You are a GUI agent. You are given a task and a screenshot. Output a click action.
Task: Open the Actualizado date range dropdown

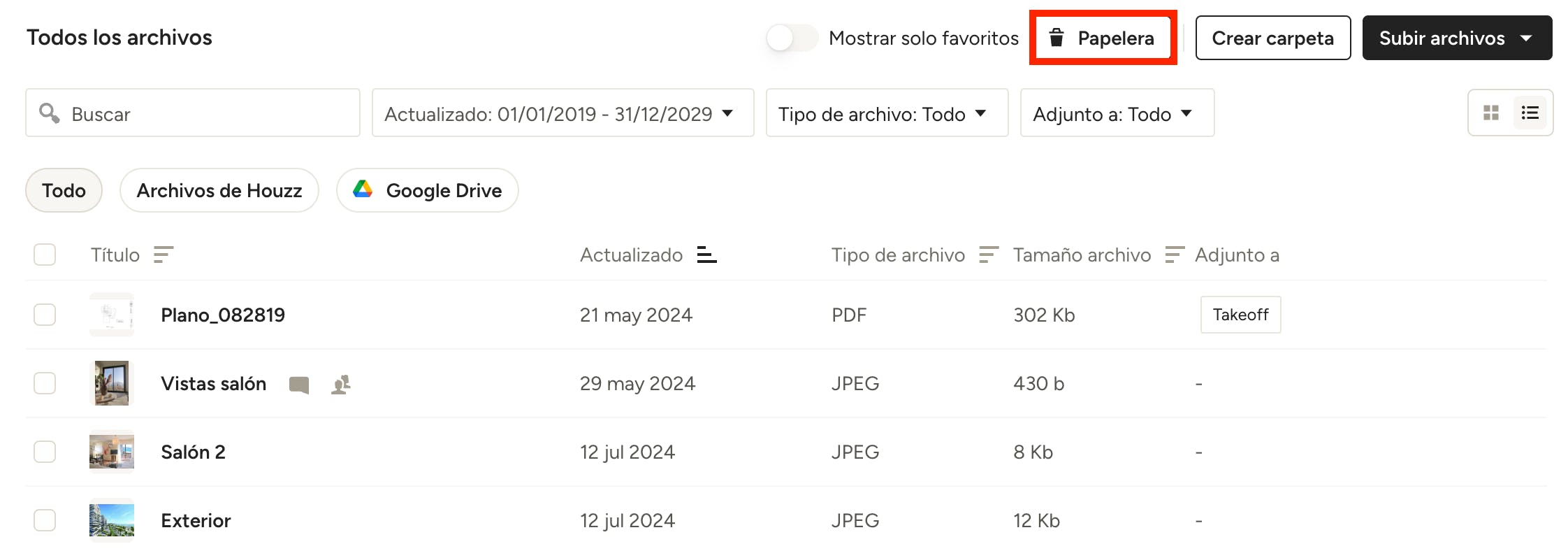[x=562, y=113]
